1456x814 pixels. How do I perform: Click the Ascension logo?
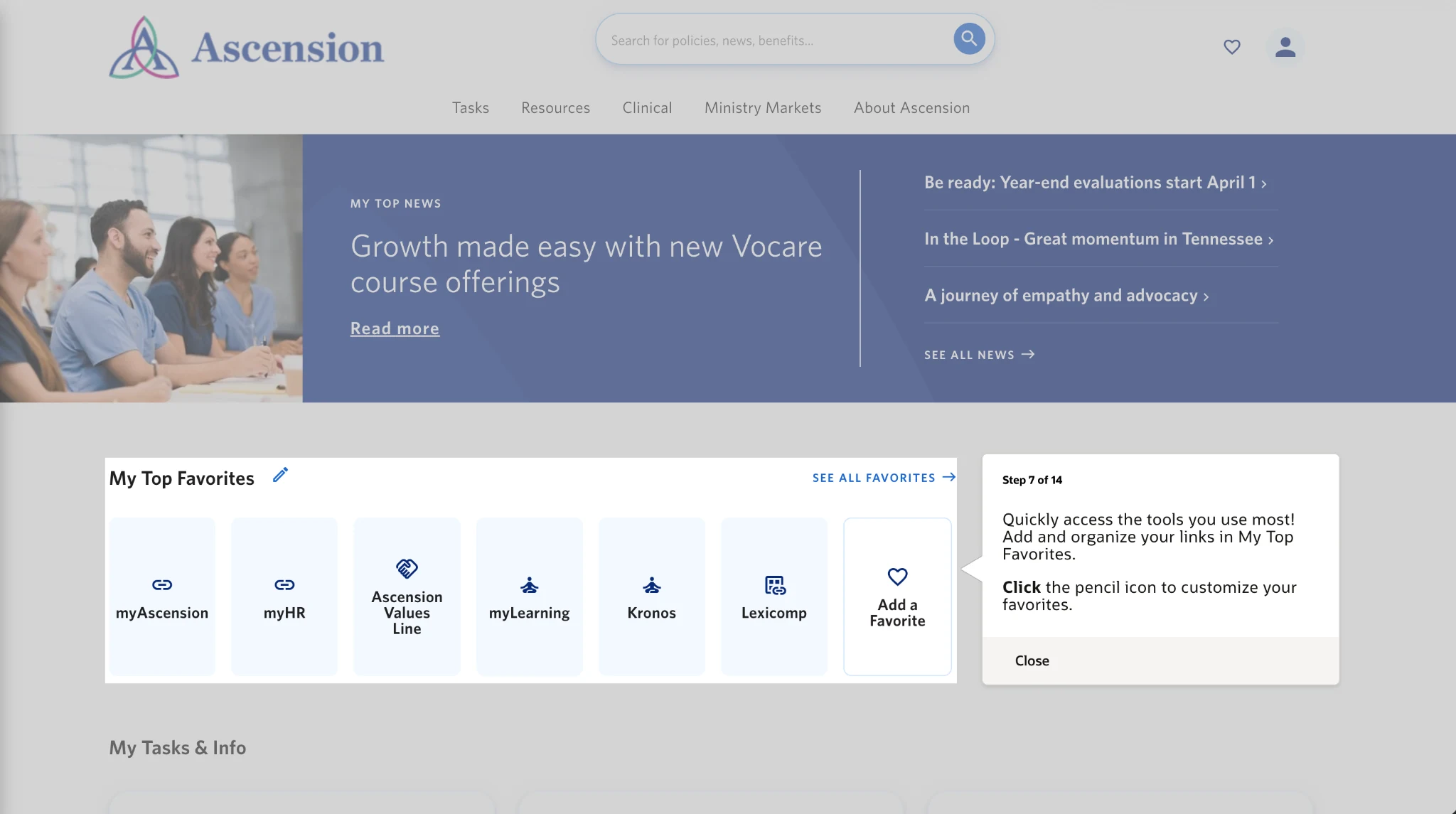tap(246, 48)
